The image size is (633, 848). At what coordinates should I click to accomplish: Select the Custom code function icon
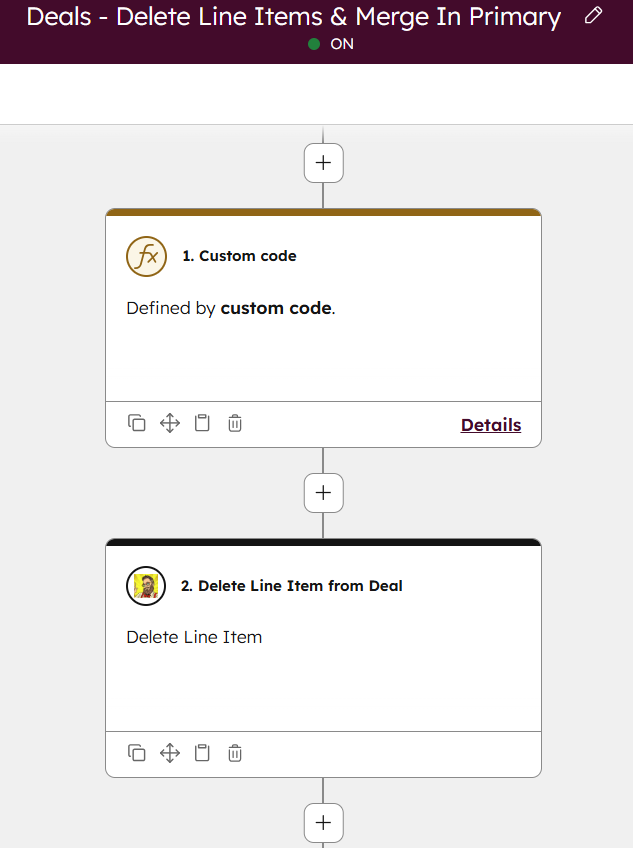coord(147,256)
